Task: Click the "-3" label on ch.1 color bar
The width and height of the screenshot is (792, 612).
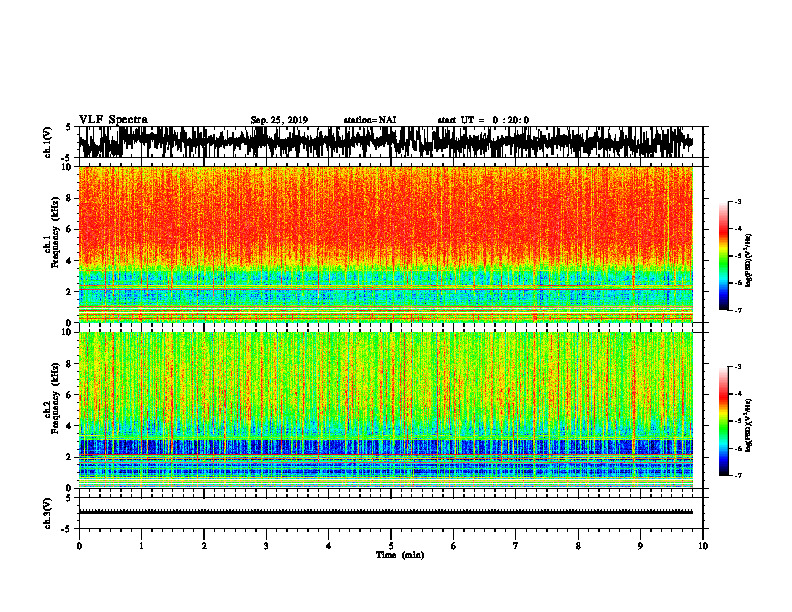Action: [738, 202]
